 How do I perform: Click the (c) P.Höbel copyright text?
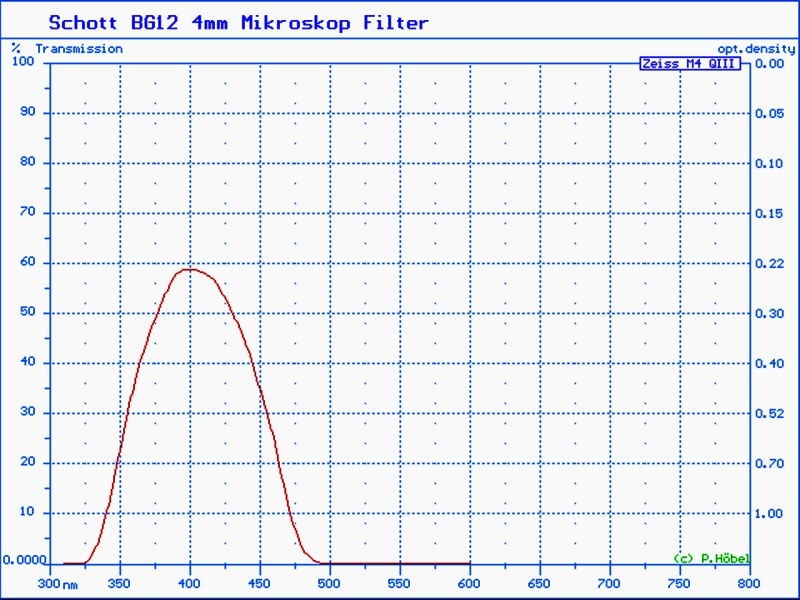[710, 558]
